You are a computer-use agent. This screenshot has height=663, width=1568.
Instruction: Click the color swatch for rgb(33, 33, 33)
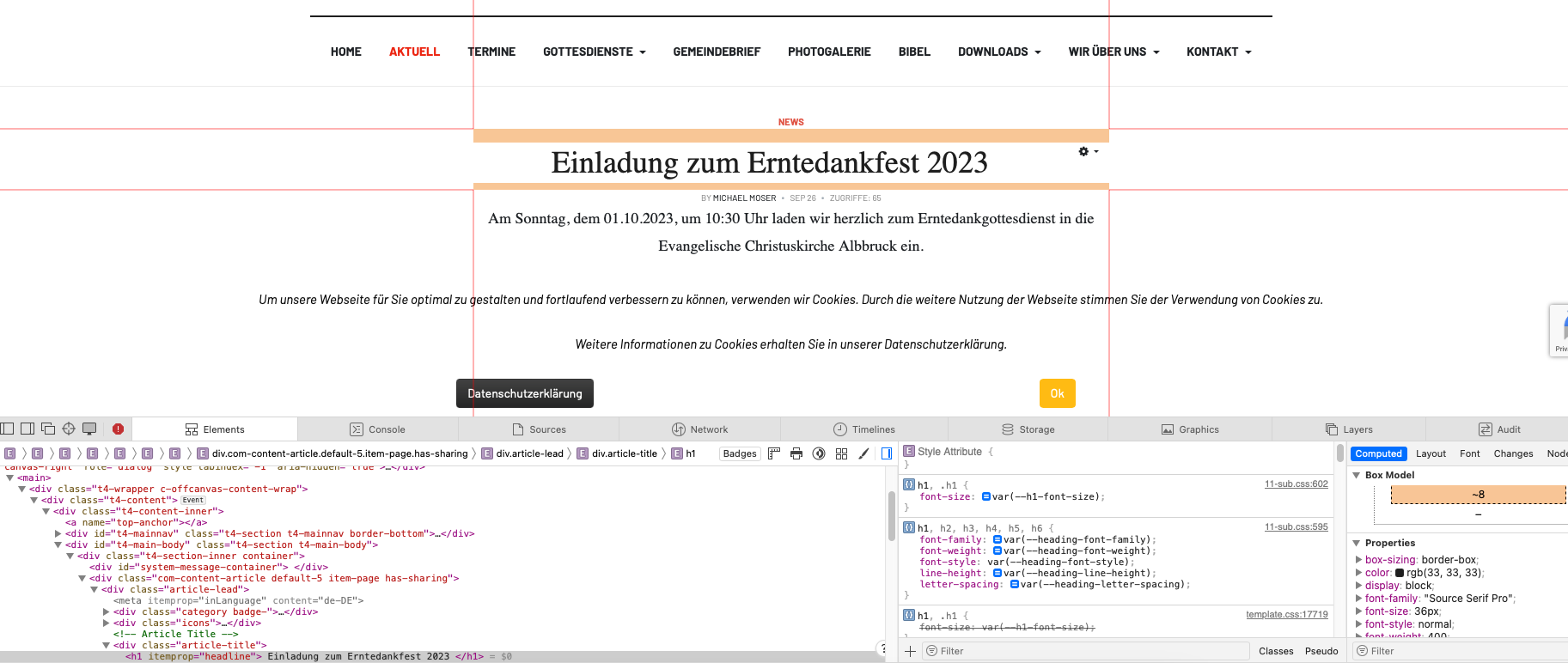(1400, 573)
